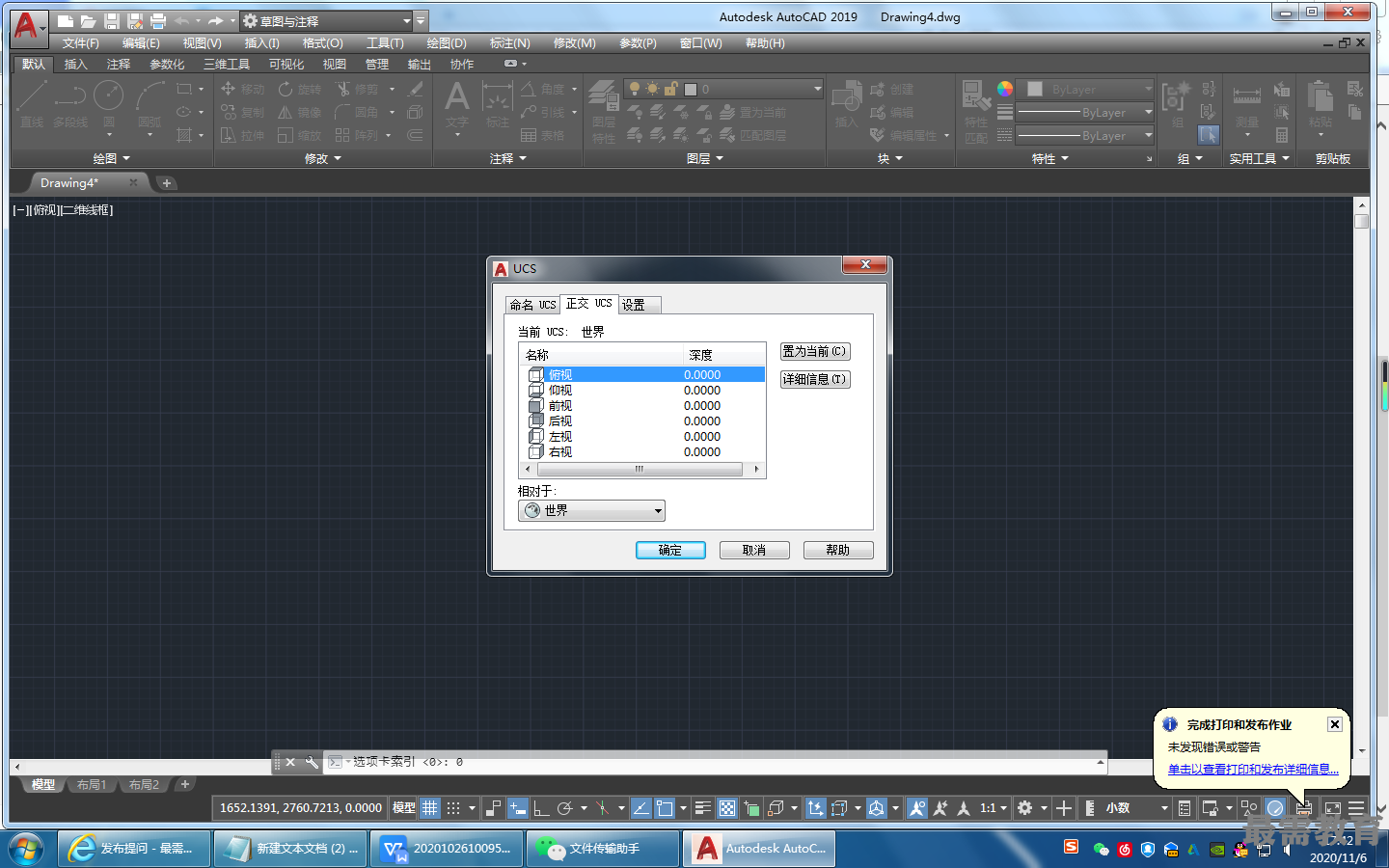Open the 相对于 (relative to) 世界 dropdown

click(591, 511)
